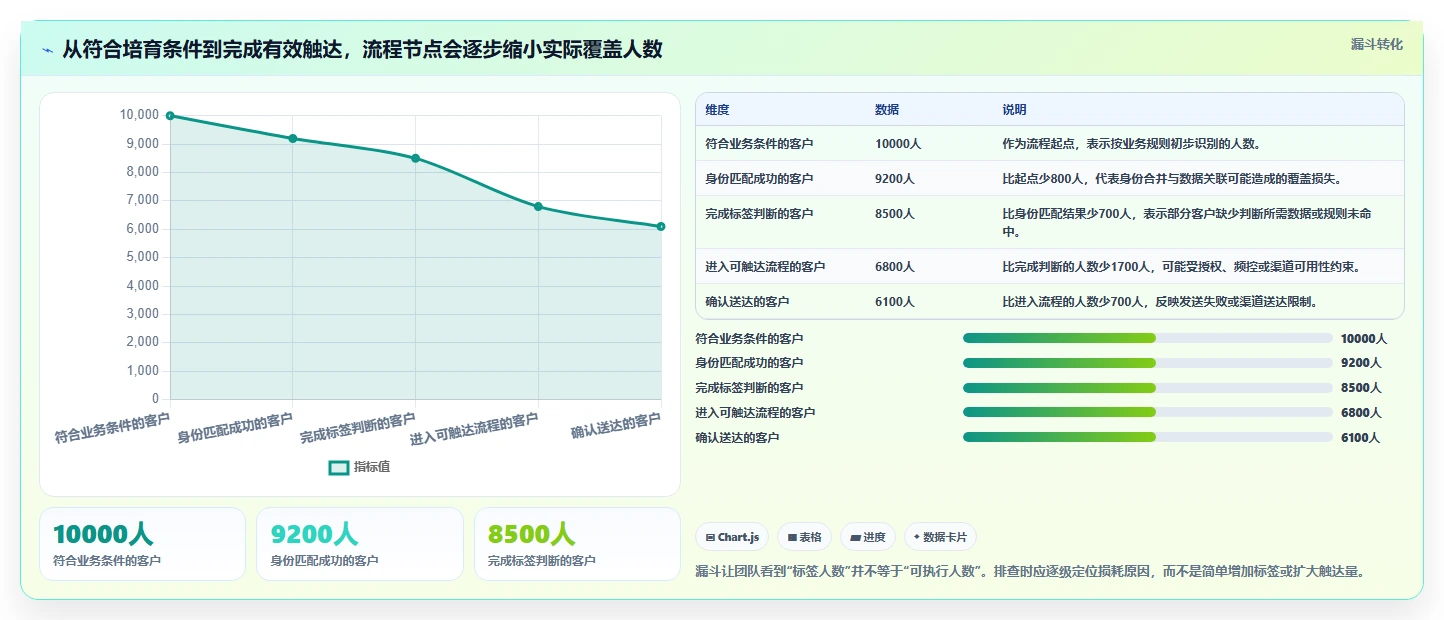1444x620 pixels.
Task: Click the 维度 column header
Action: (x=717, y=110)
